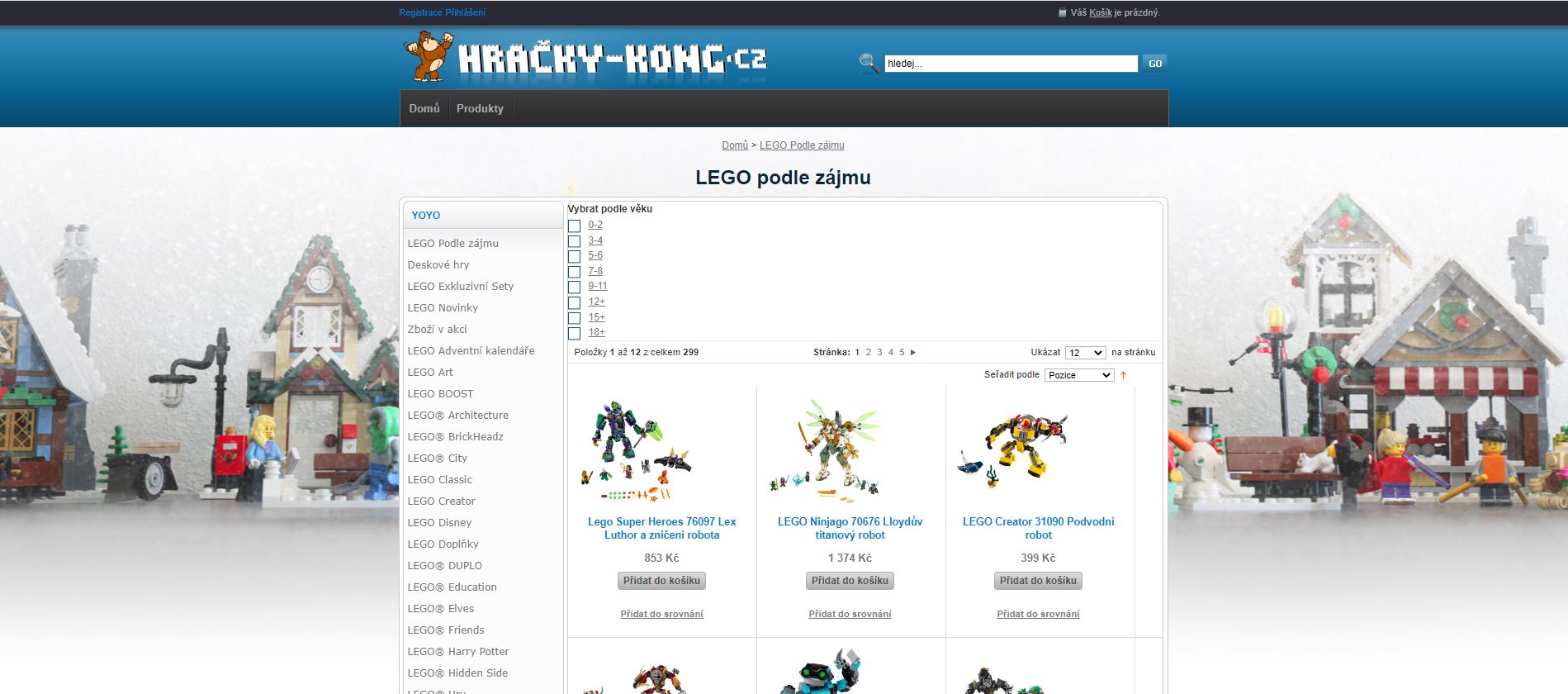Viewport: 1568px width, 694px height.
Task: Open the Produkty menu item
Action: click(x=480, y=108)
